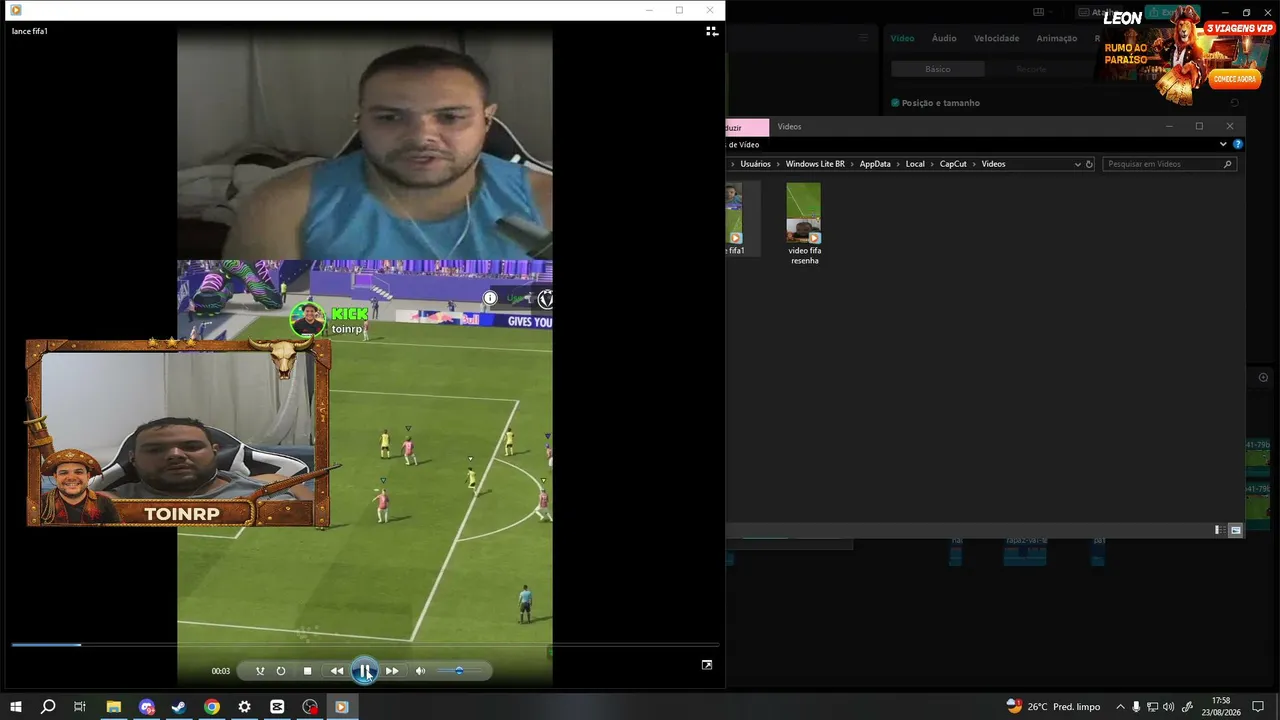Switch Explorer to large thumbnails view
1280x720 pixels.
click(1236, 530)
